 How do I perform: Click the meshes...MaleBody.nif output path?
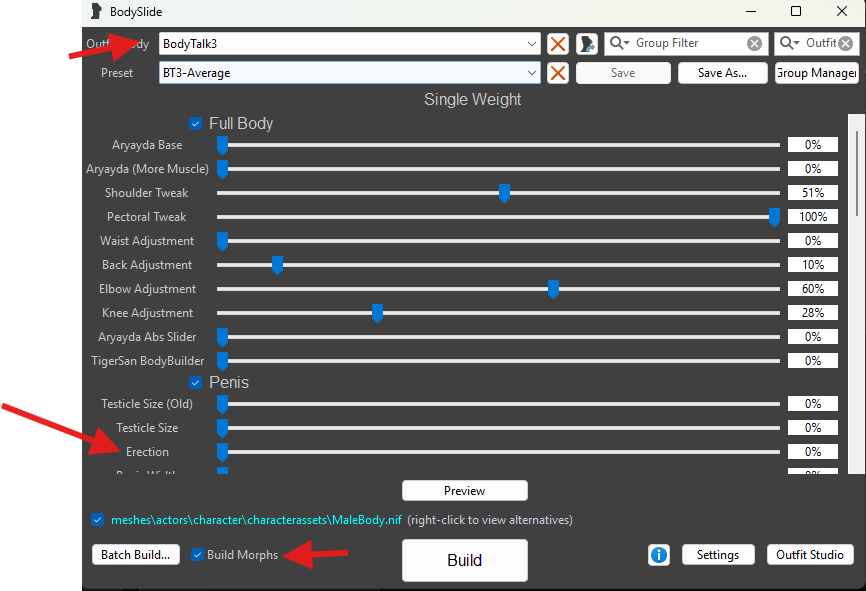click(256, 520)
